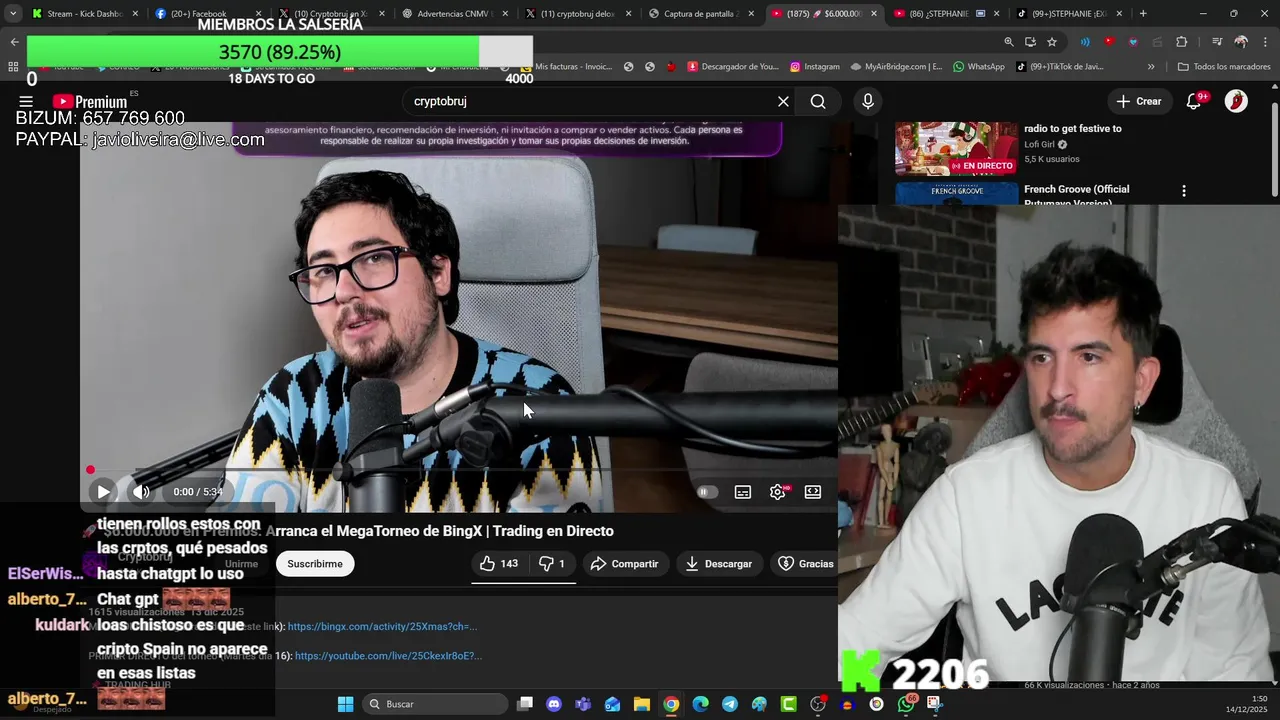Clear the cryptobruj search text

(783, 101)
